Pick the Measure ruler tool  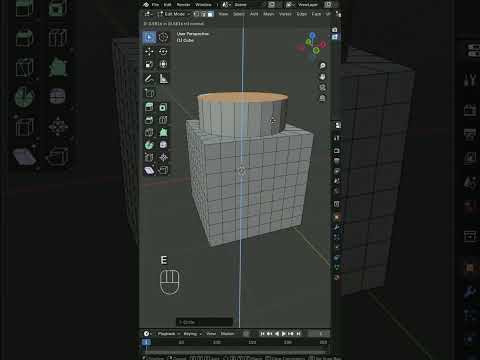pyautogui.click(x=163, y=79)
